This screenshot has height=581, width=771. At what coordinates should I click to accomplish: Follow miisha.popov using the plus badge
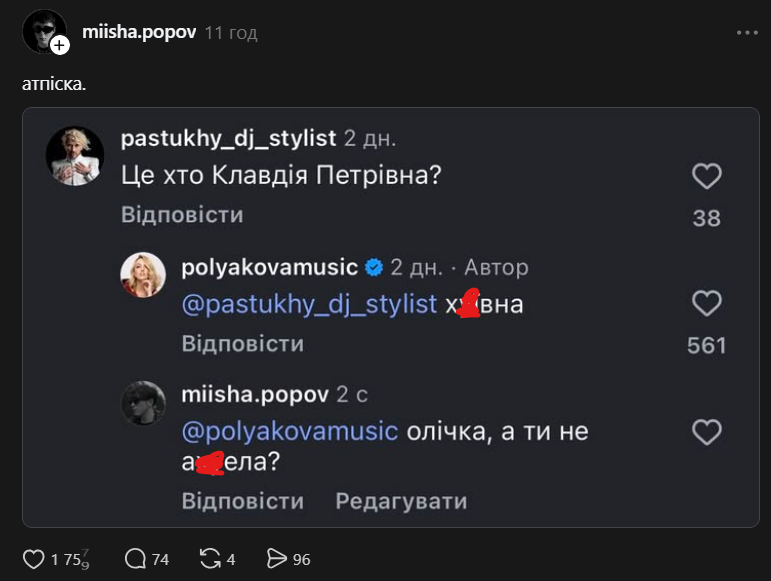[60, 45]
